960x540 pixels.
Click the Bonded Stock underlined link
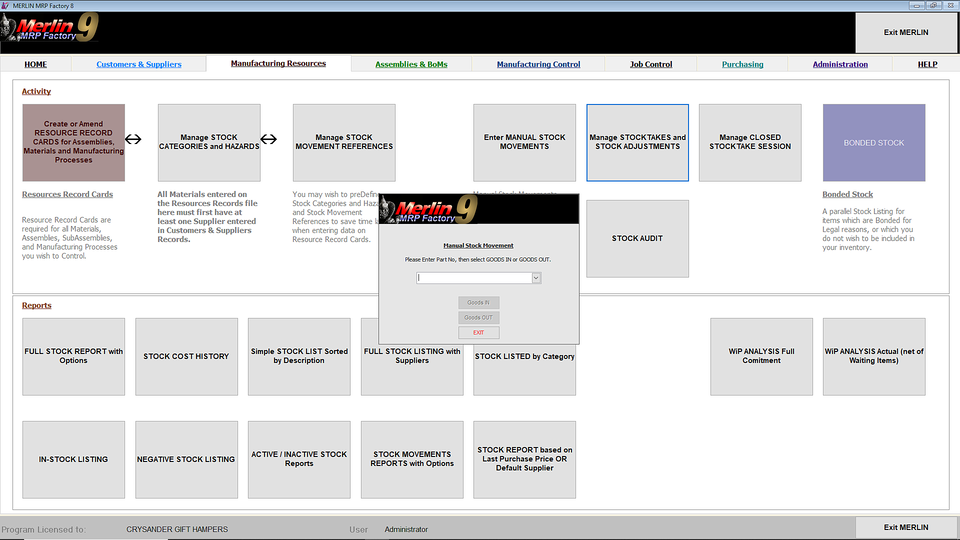point(847,194)
